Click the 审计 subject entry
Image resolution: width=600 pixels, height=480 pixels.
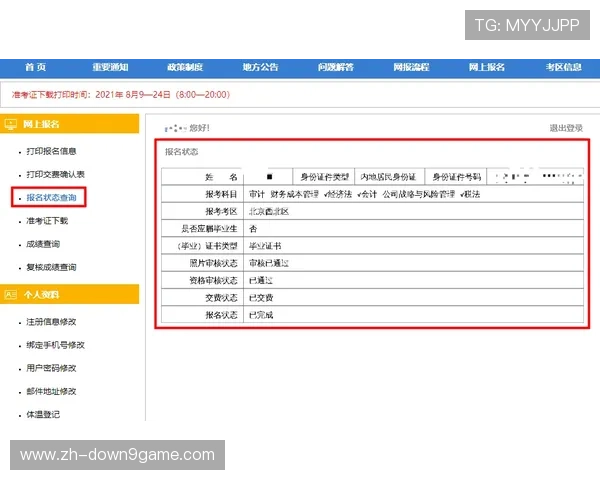[x=257, y=194]
